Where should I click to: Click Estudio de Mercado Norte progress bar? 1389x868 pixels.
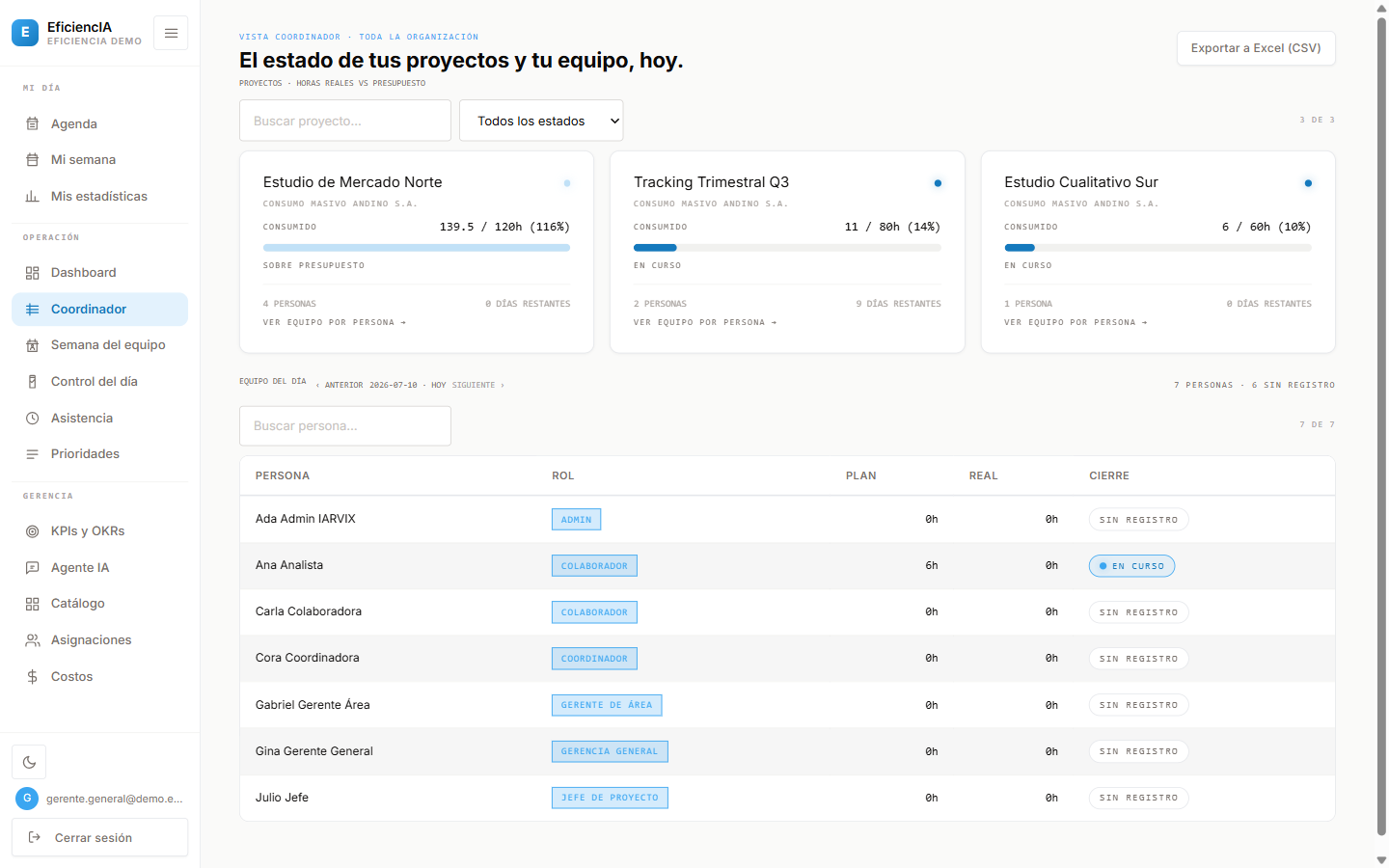pyautogui.click(x=417, y=248)
